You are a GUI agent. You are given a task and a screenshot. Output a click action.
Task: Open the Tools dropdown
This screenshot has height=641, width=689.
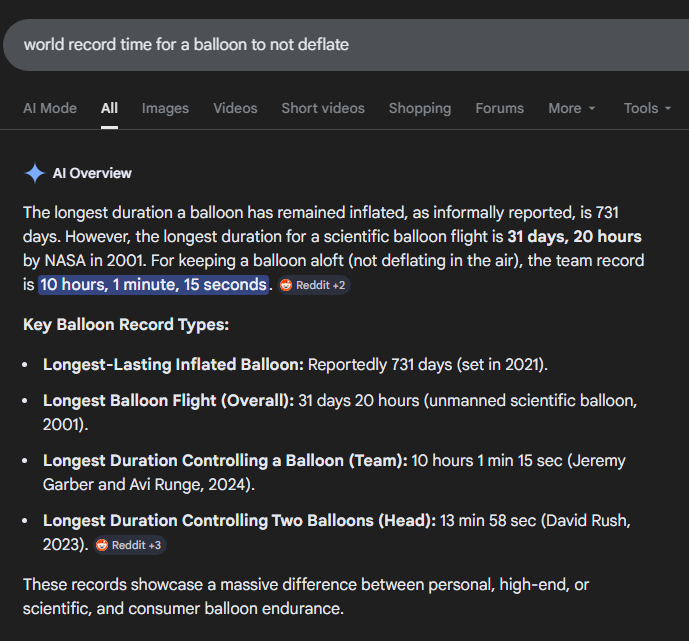[647, 108]
